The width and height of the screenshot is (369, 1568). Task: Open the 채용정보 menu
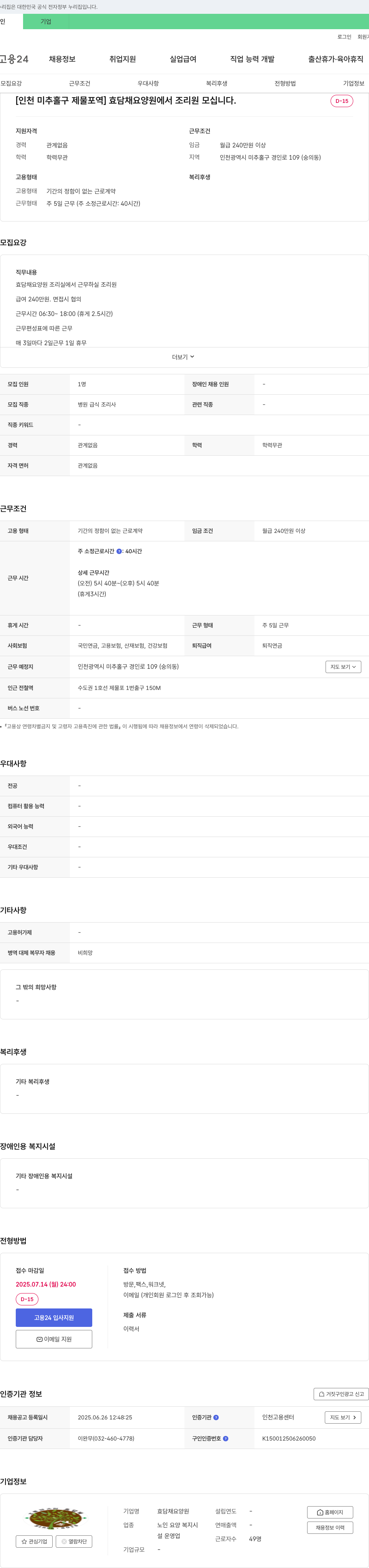pyautogui.click(x=62, y=59)
